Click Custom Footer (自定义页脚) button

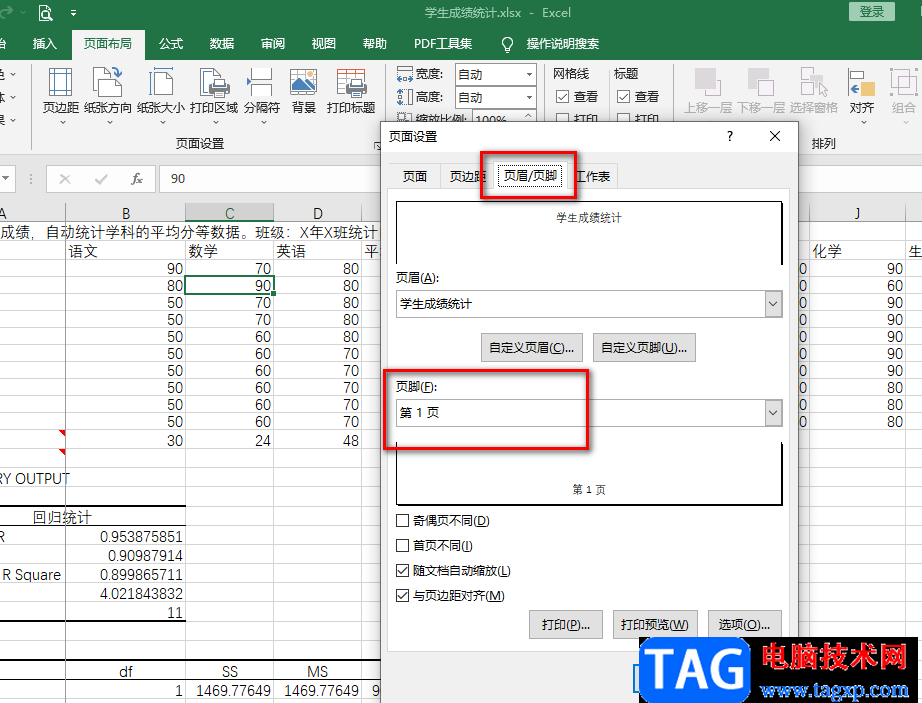point(644,347)
